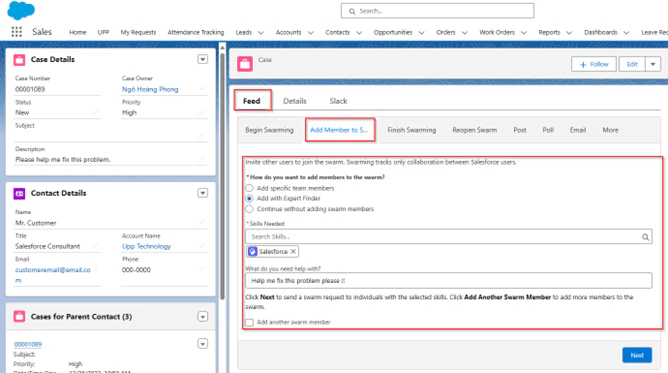Open actions menu for case 00001089 row
The image size is (668, 373).
point(203,344)
